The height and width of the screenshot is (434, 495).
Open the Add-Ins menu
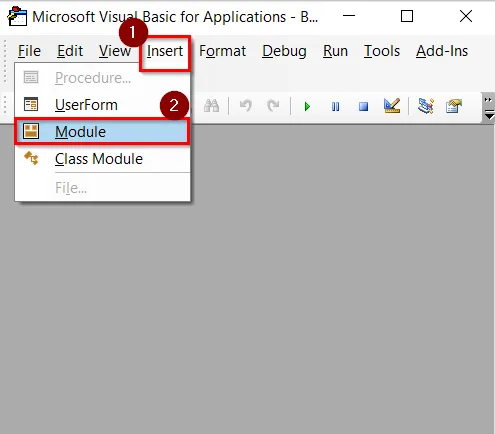(x=442, y=51)
